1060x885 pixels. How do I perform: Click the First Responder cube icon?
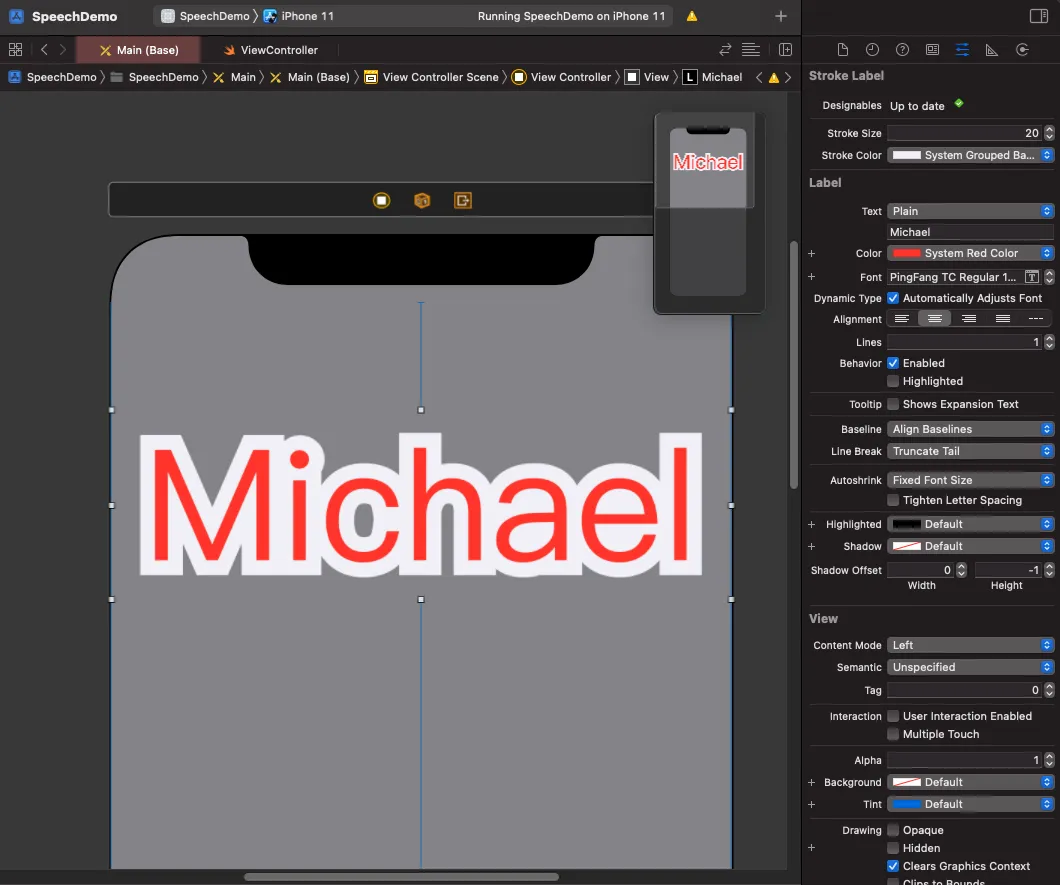(421, 200)
